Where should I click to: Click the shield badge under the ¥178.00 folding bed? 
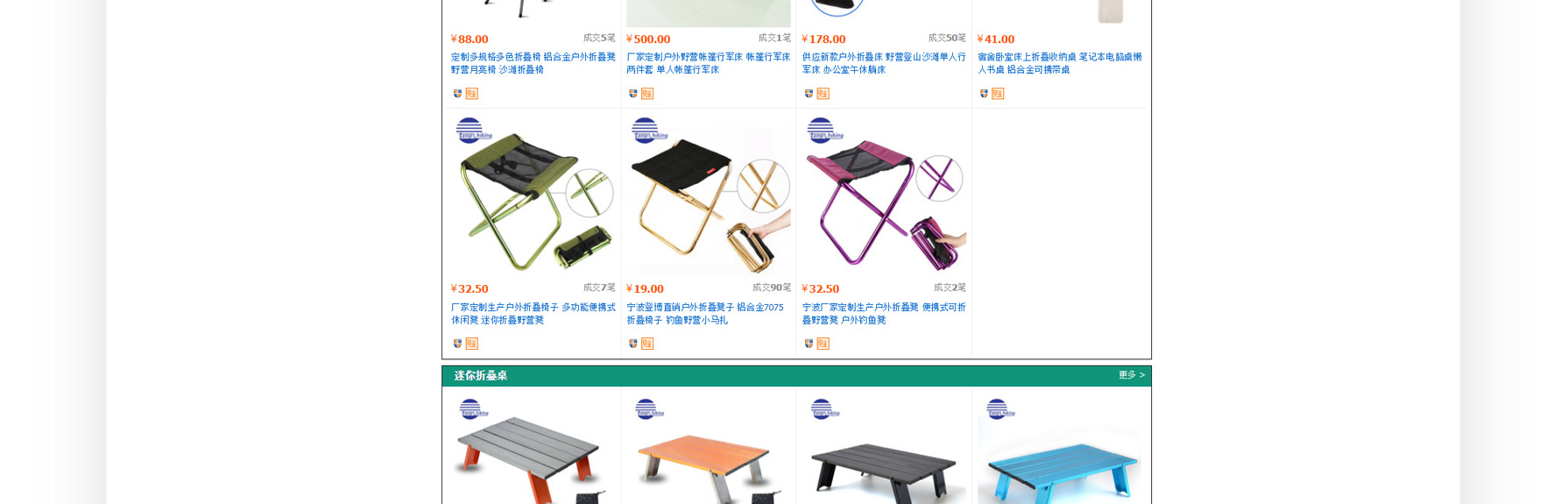click(809, 94)
